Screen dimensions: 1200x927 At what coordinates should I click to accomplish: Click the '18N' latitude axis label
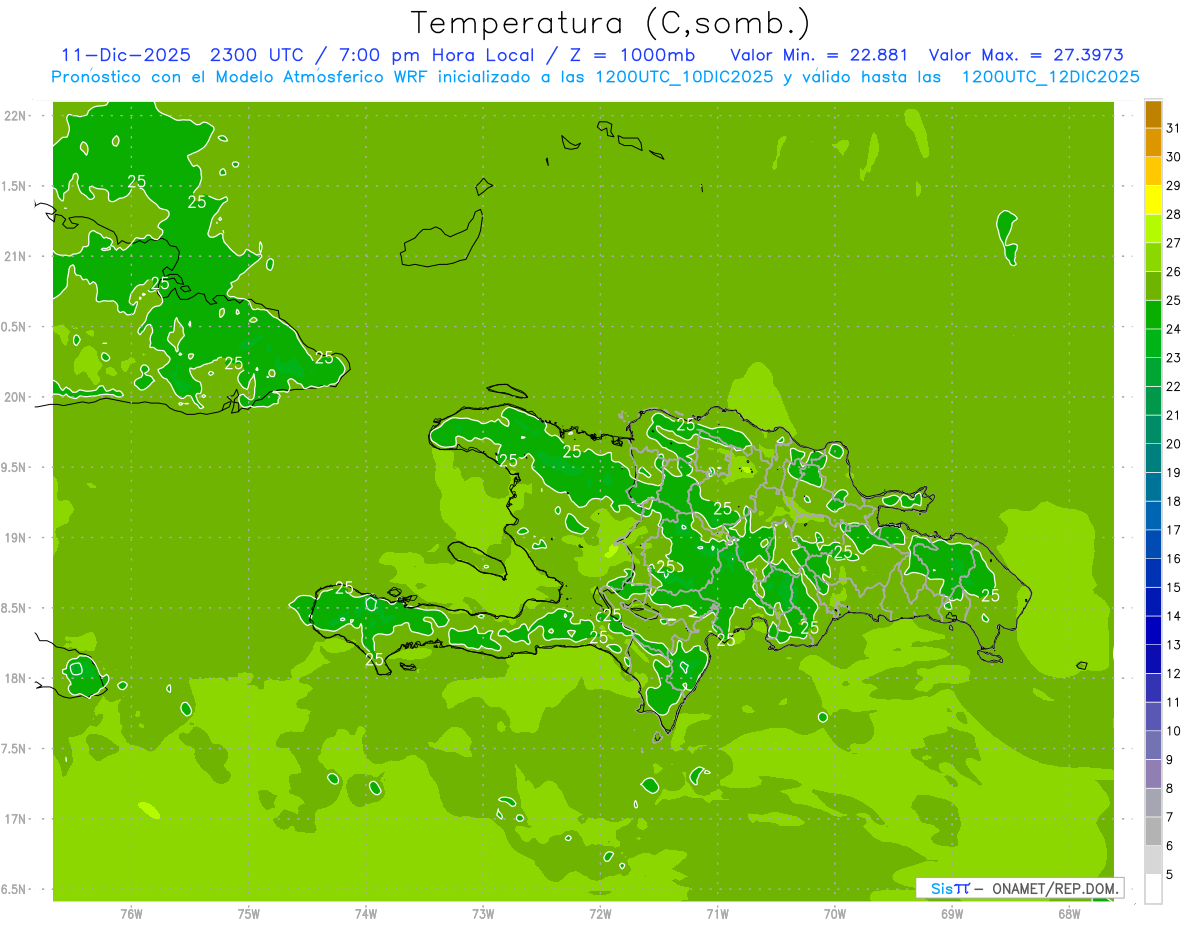(x=15, y=678)
